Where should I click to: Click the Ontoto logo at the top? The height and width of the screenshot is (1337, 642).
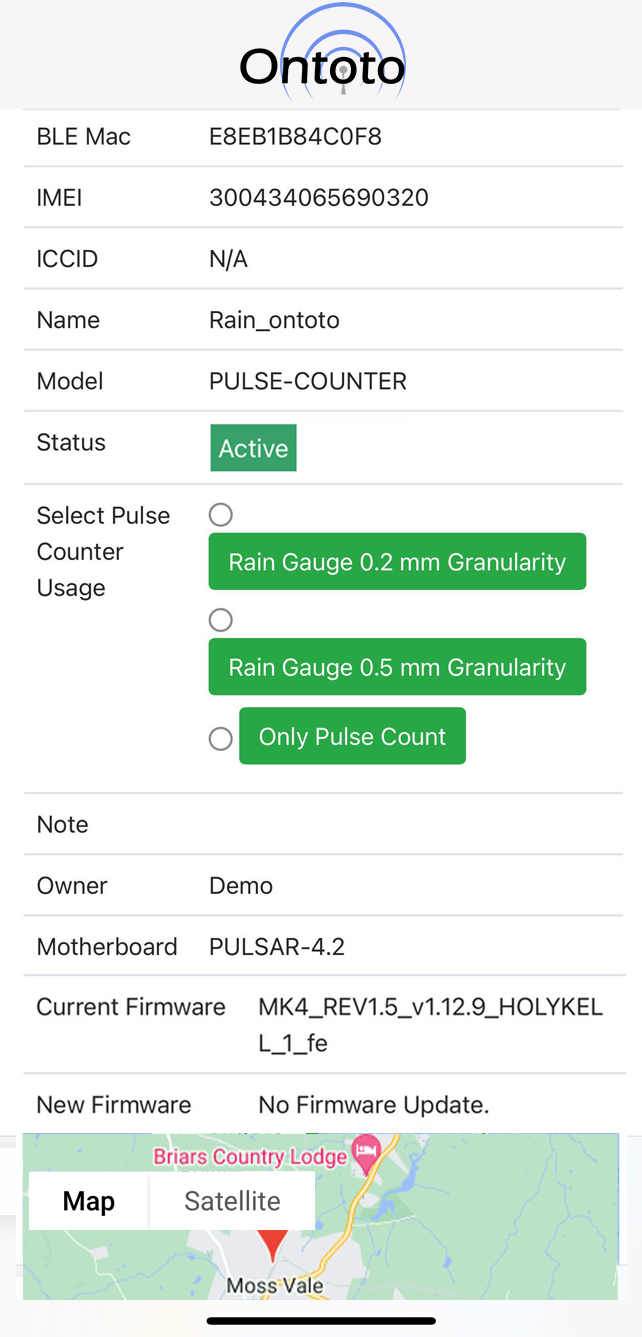pos(321,62)
